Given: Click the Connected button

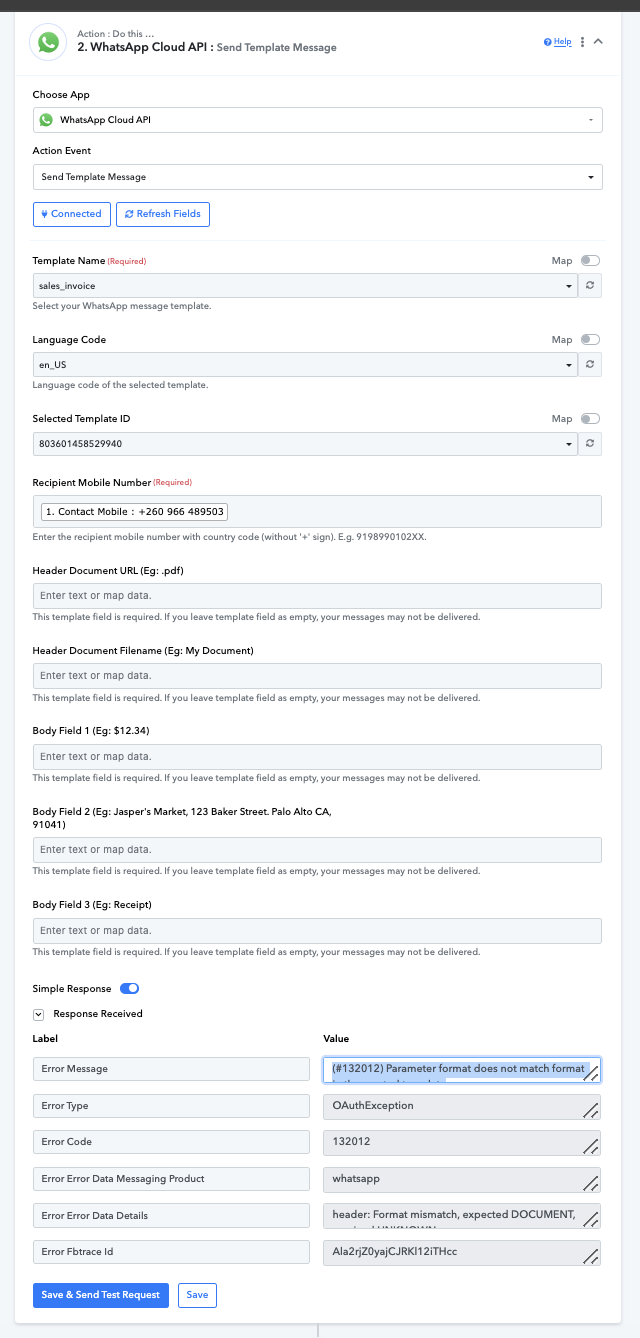Looking at the screenshot, I should [x=71, y=214].
